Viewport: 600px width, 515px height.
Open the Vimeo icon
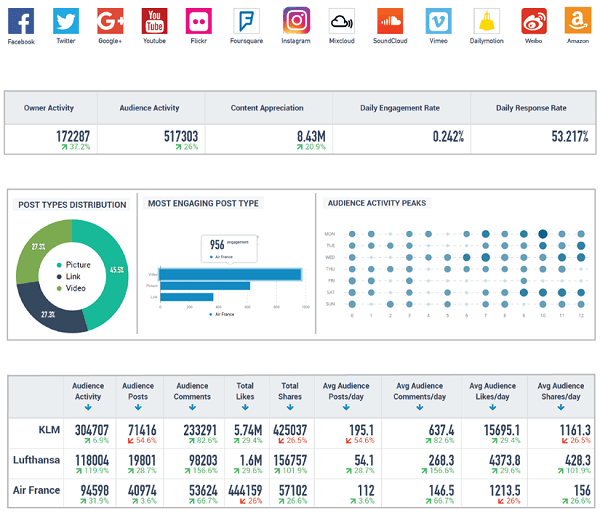tap(439, 21)
